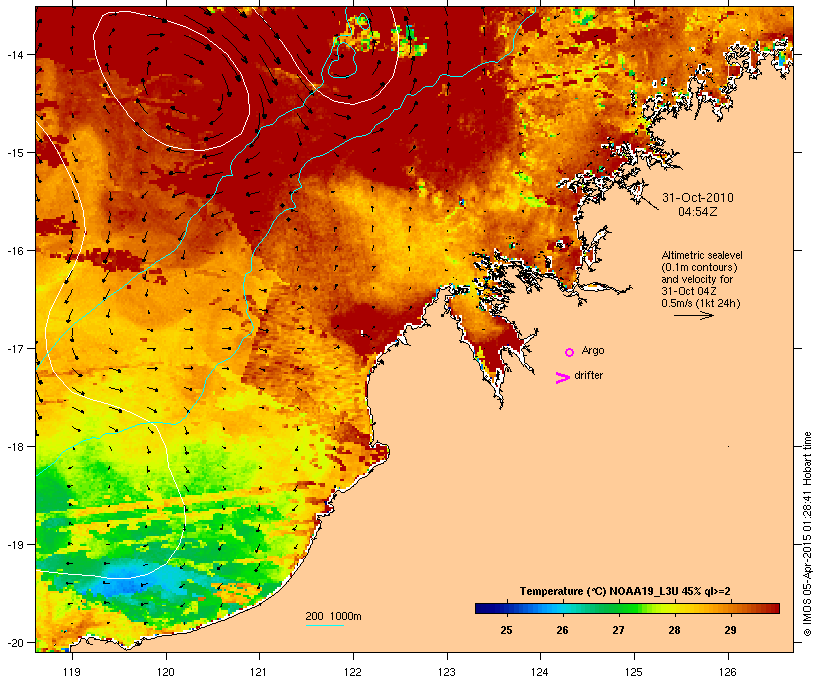Viewport: 820px width, 680px height.
Task: Click the longitude axis label 122
Action: point(353,672)
